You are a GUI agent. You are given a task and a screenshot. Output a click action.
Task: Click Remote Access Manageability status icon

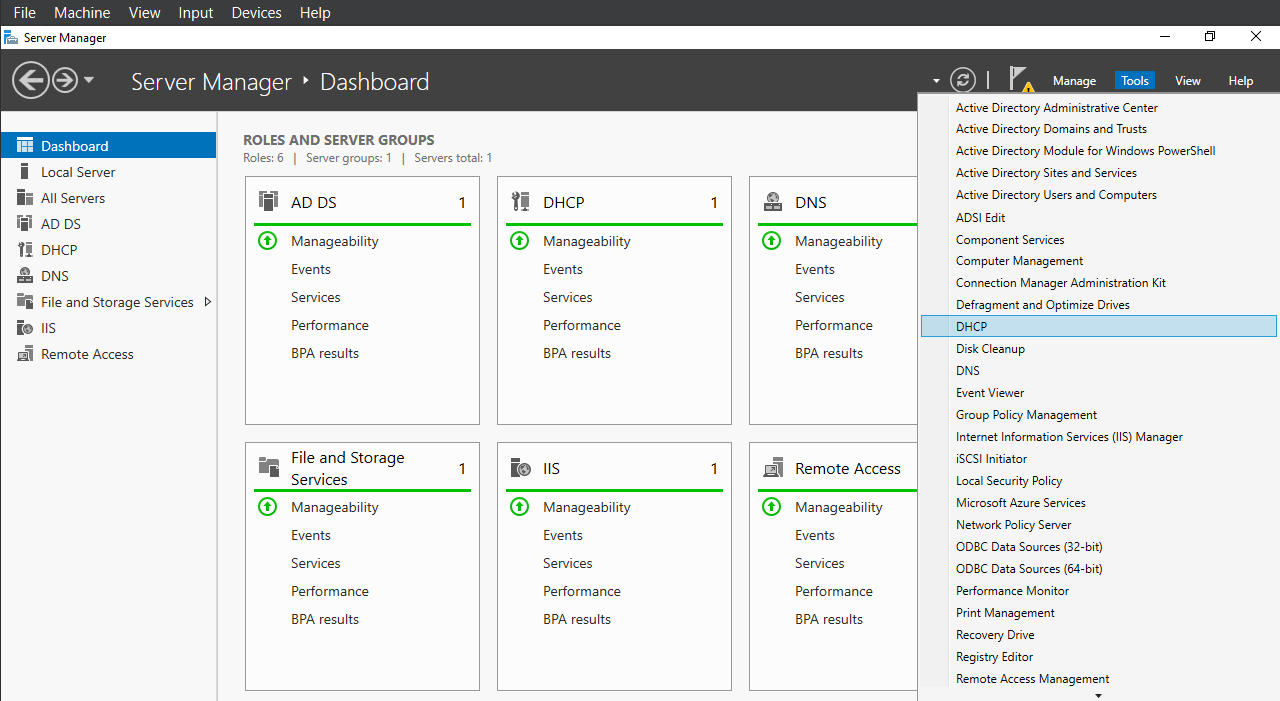[771, 507]
